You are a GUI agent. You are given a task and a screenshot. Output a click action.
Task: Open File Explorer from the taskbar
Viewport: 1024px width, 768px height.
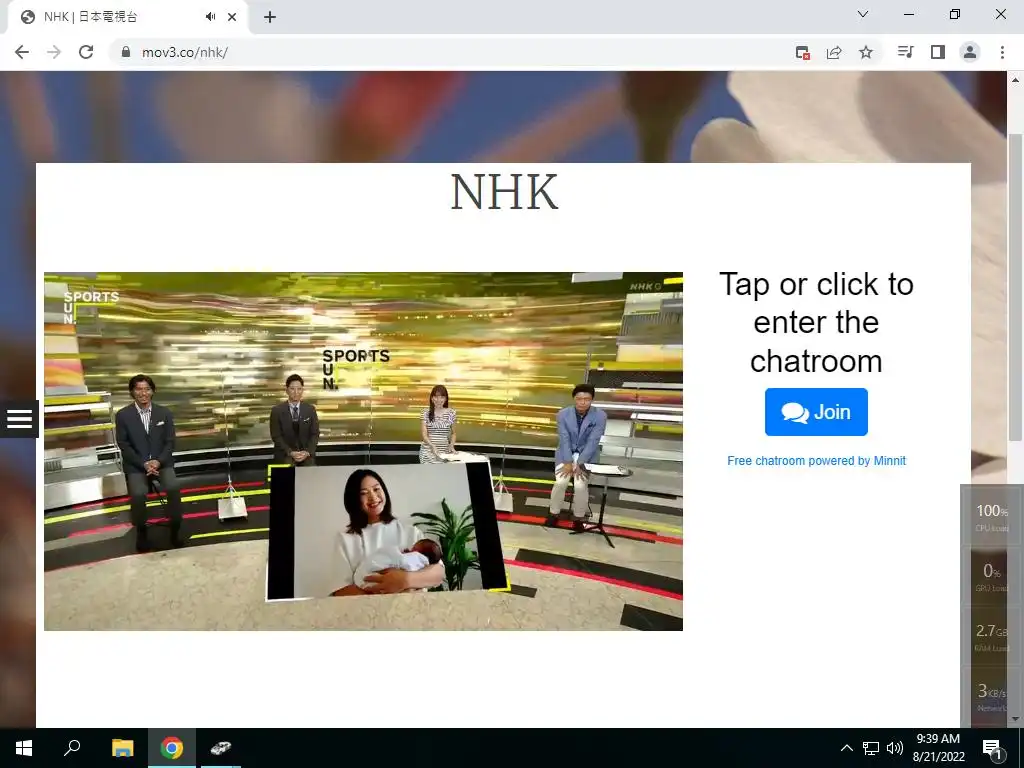122,748
